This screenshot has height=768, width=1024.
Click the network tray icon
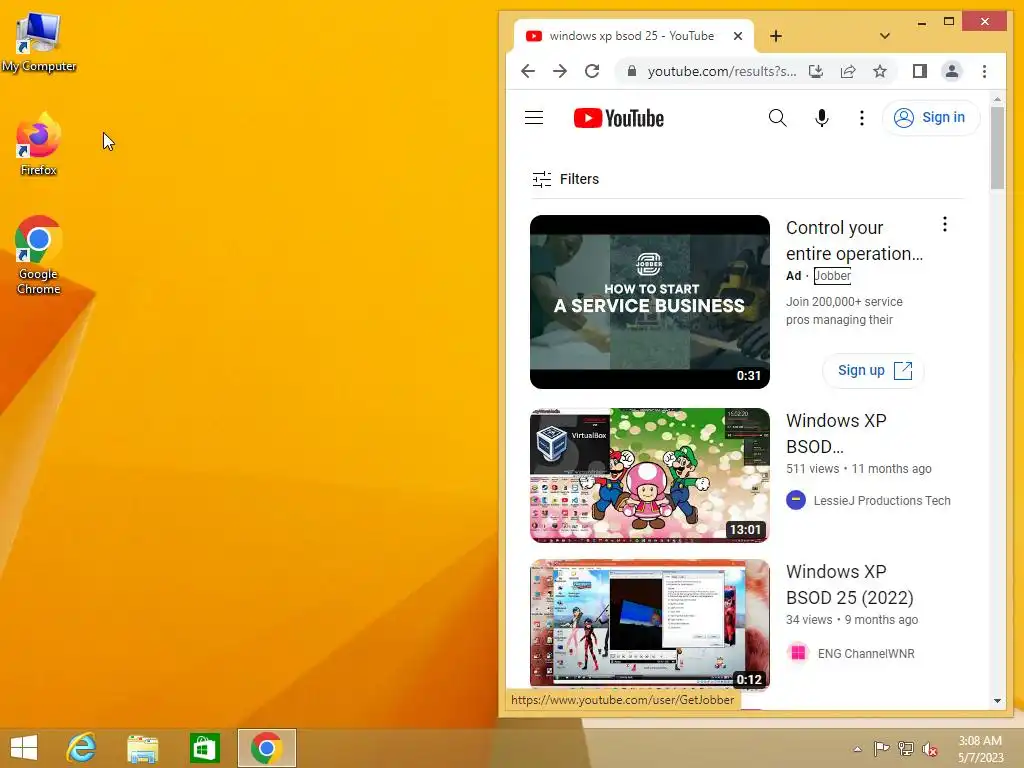point(905,748)
